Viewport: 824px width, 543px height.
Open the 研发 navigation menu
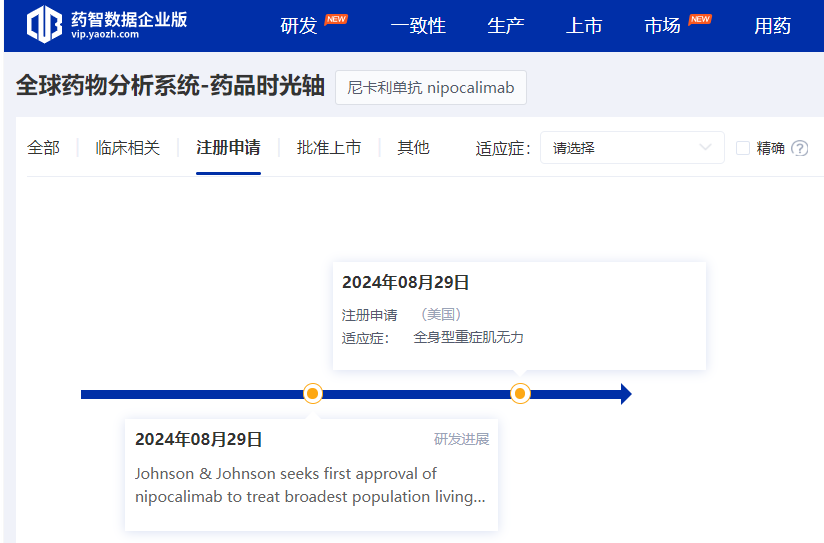point(299,26)
